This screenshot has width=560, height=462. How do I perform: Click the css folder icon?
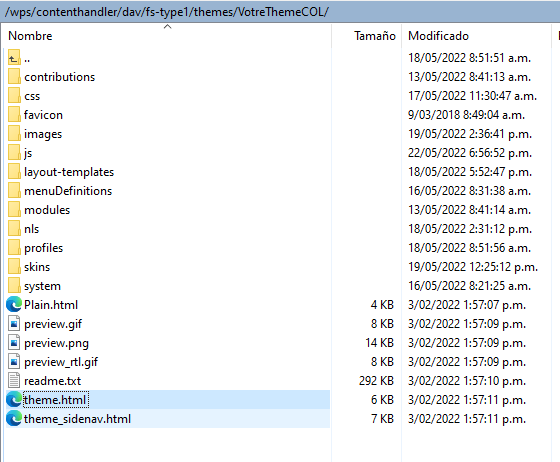click(14, 96)
